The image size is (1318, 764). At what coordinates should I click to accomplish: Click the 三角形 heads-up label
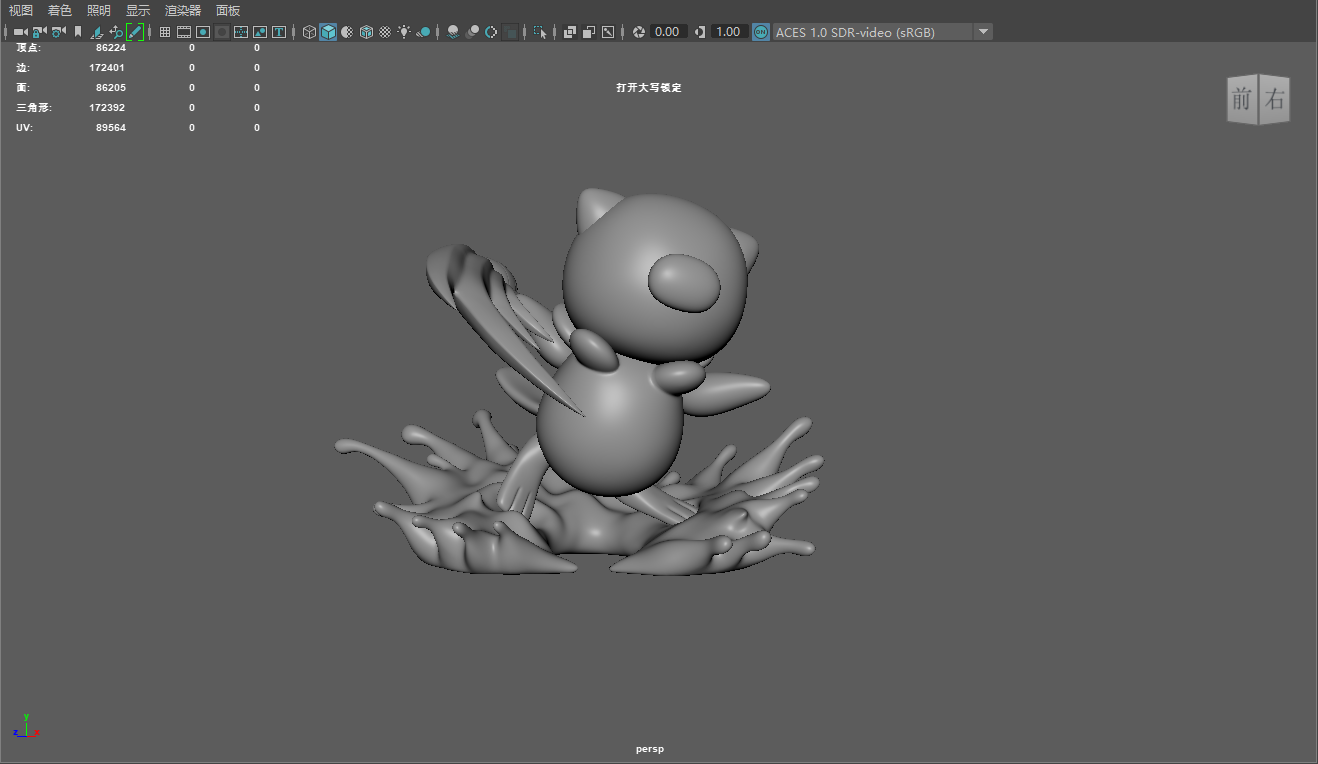[34, 108]
